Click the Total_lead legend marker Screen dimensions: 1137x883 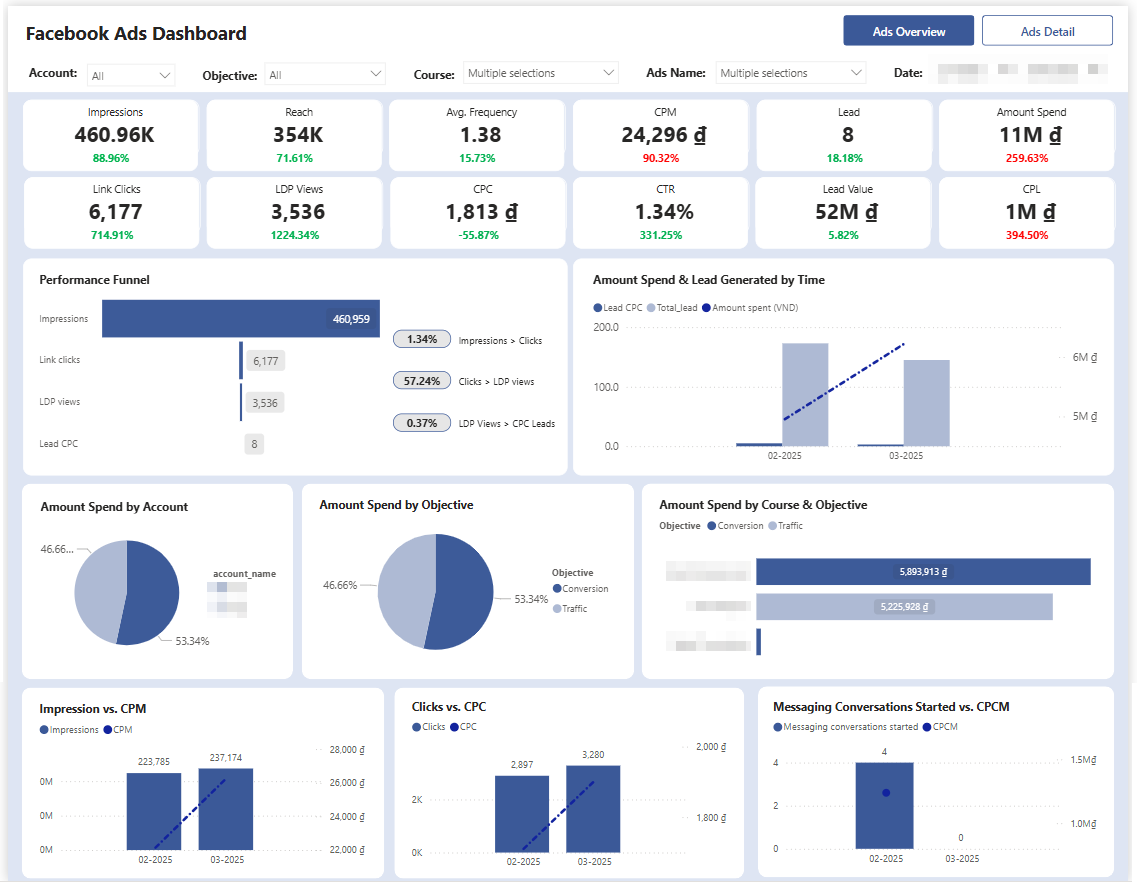[651, 308]
